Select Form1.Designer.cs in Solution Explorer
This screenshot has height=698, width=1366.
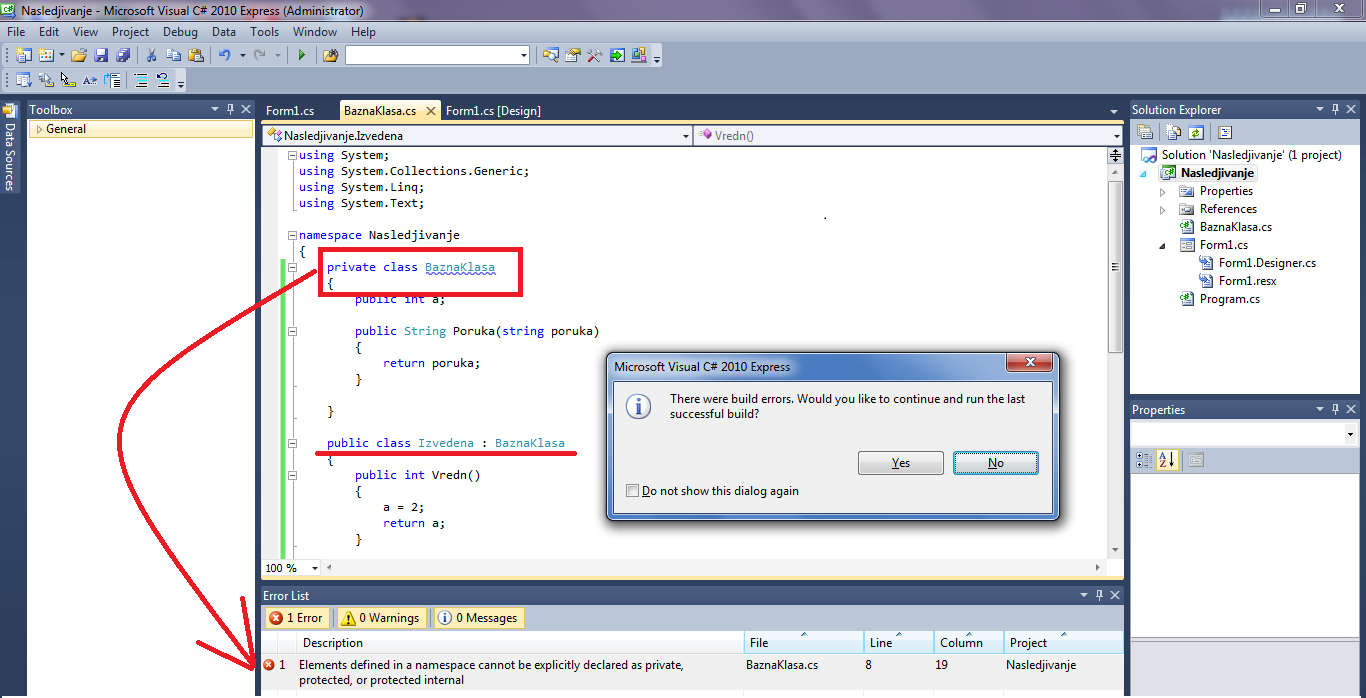[1267, 263]
